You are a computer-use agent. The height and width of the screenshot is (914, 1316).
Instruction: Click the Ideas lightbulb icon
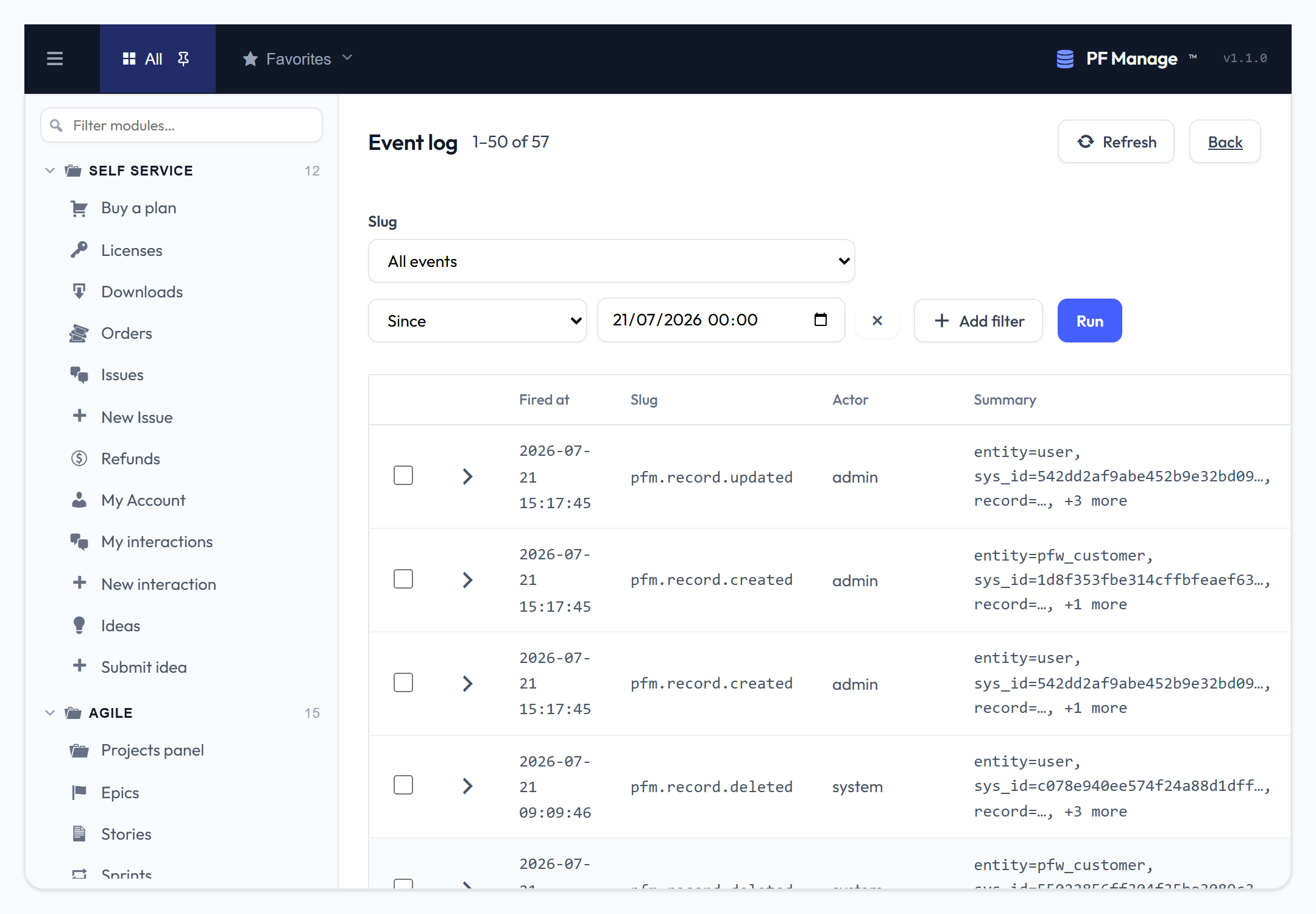(x=79, y=625)
